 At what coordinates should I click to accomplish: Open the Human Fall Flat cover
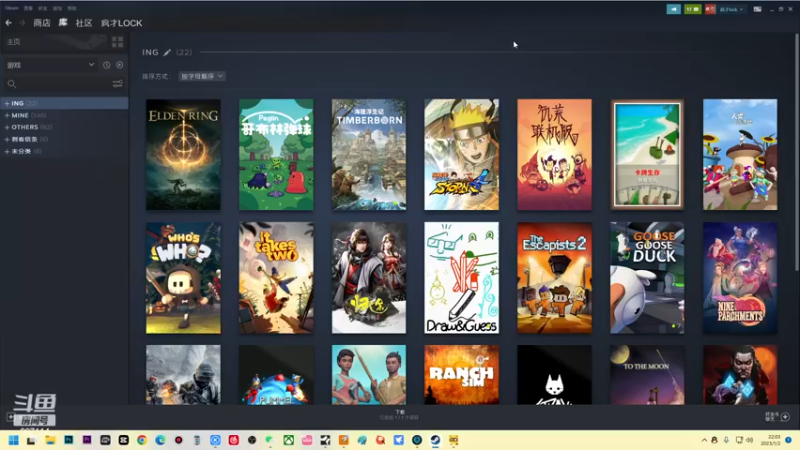tap(740, 155)
